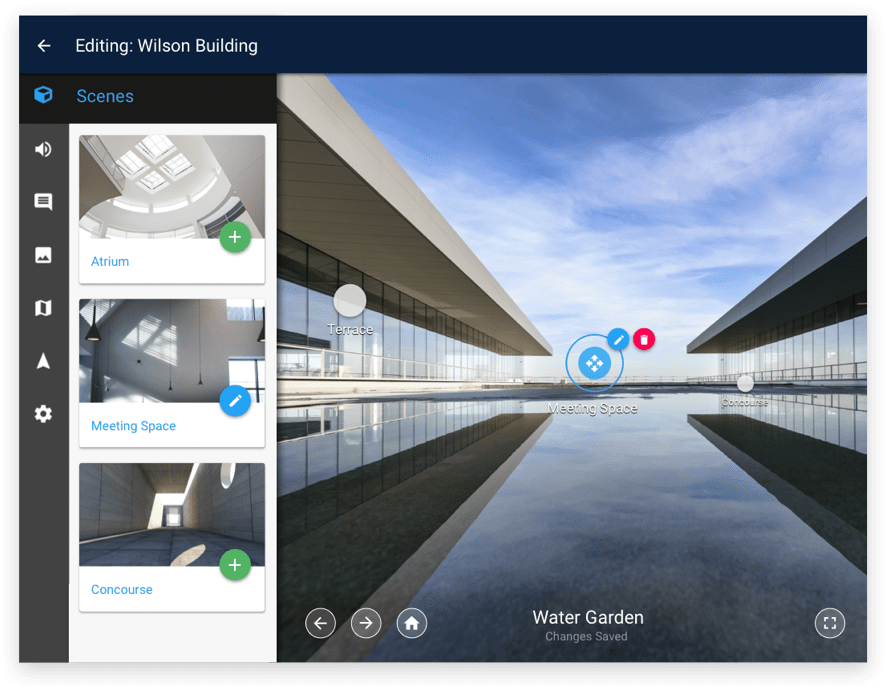Select the Meeting Space move handle

[x=595, y=363]
